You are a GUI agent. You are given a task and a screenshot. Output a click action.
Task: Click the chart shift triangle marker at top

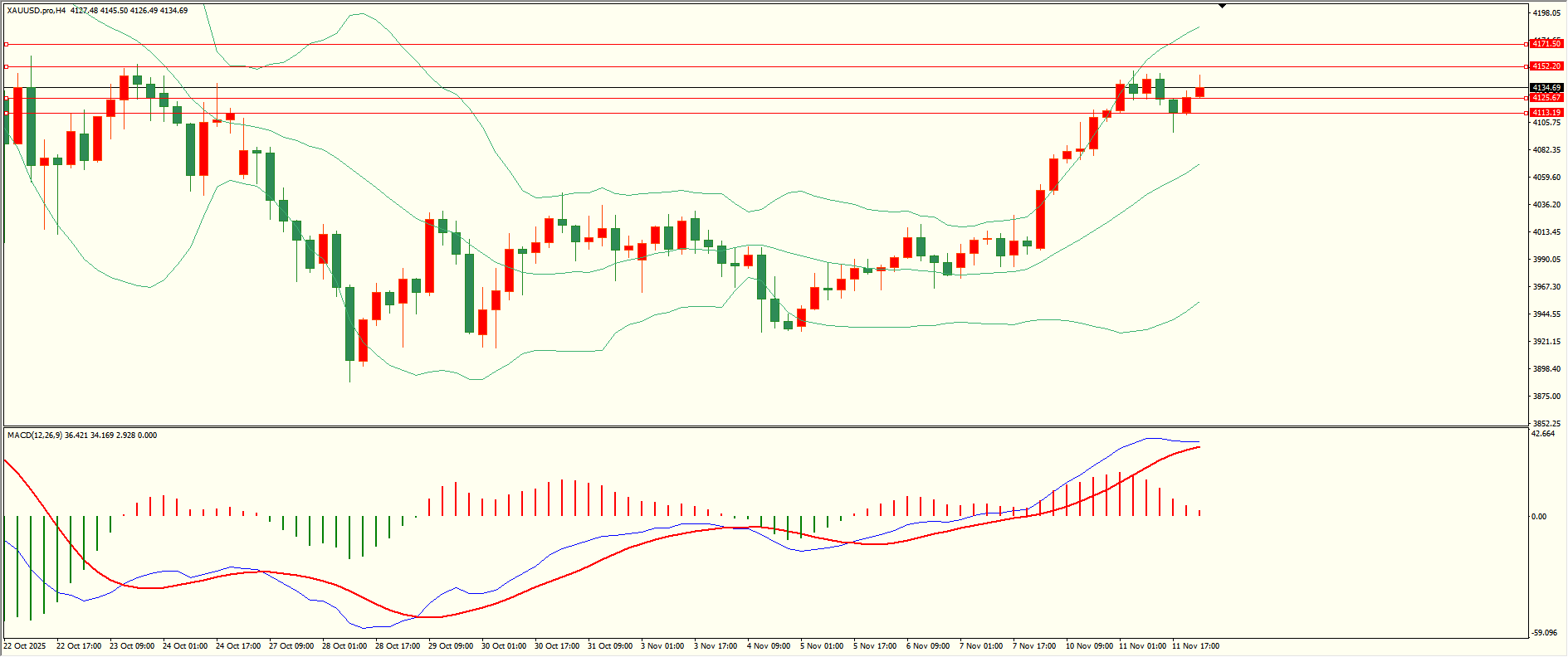1222,7
